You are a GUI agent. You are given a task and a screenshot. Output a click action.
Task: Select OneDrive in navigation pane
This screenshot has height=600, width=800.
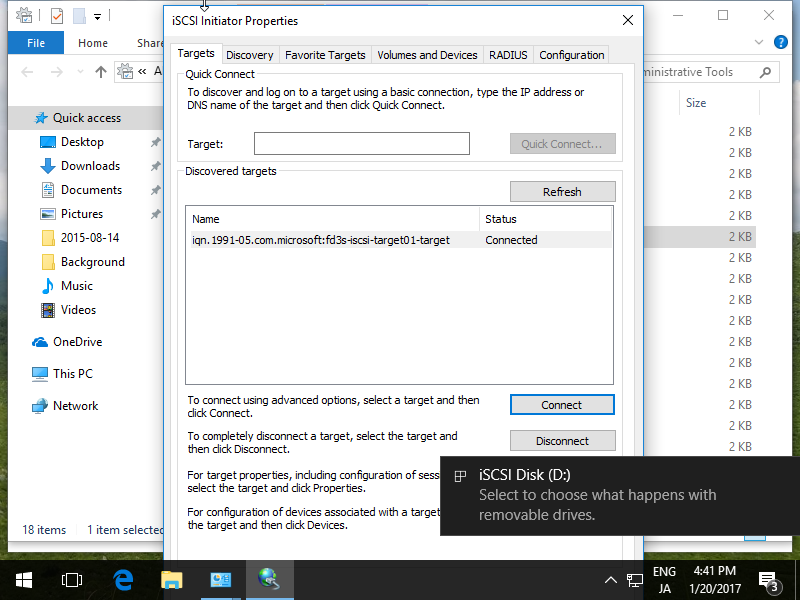pos(77,342)
